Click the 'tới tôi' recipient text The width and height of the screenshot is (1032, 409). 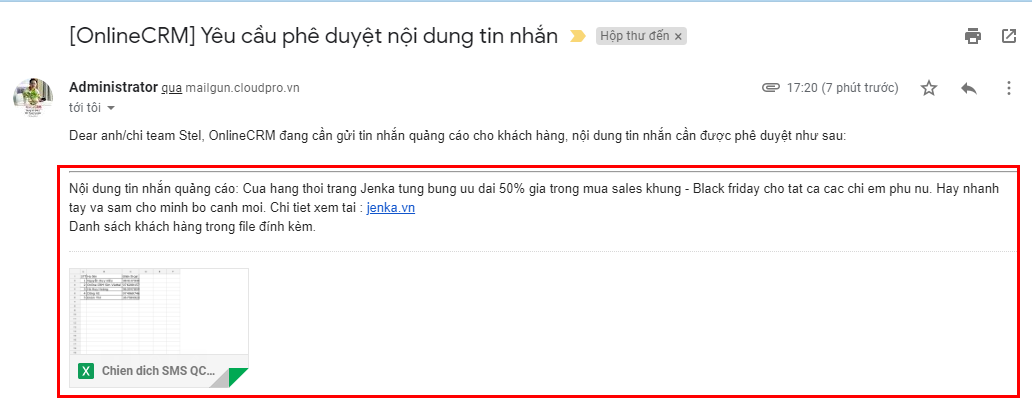(x=85, y=107)
